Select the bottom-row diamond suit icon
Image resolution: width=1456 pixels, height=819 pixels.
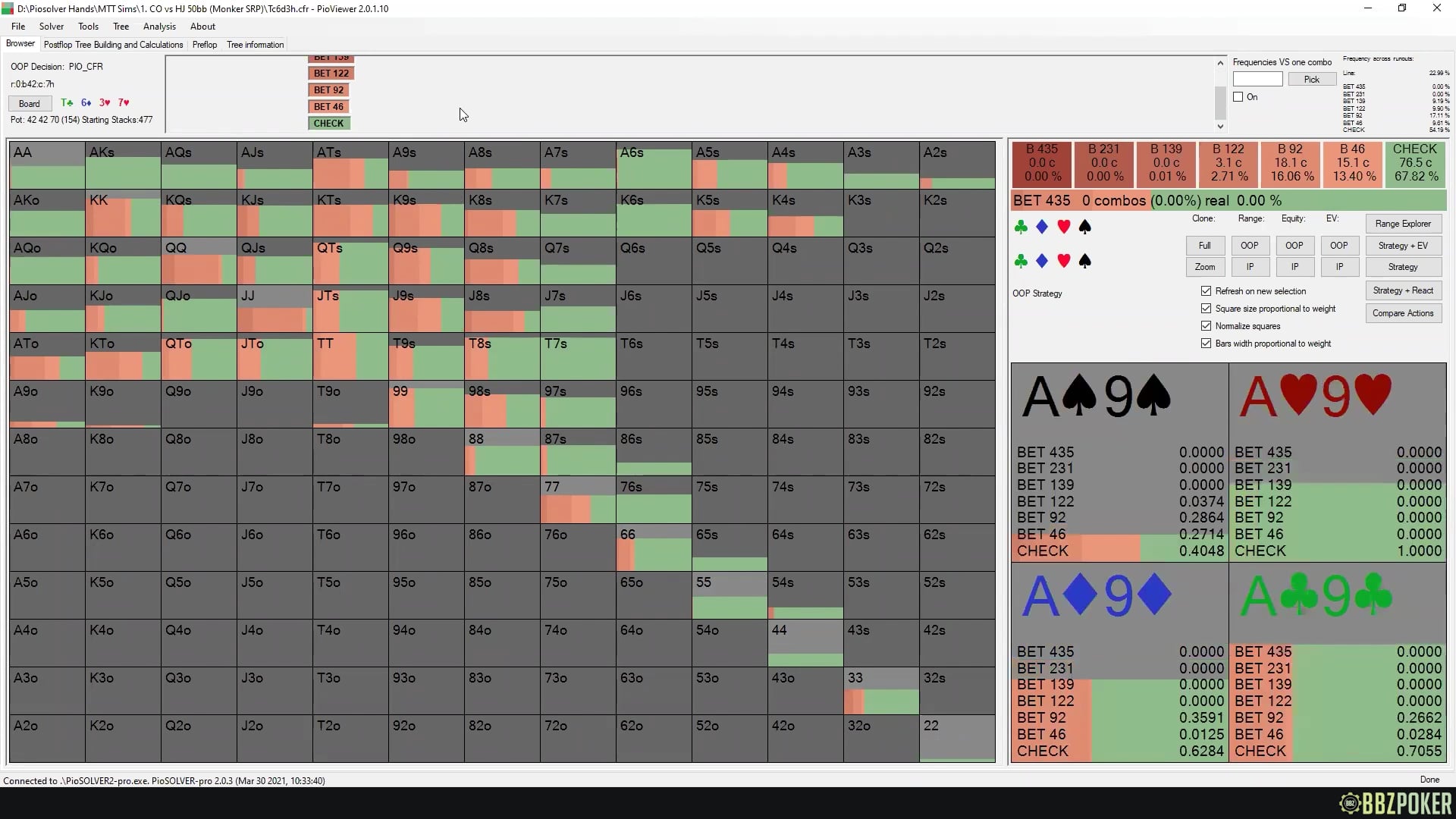(1043, 261)
